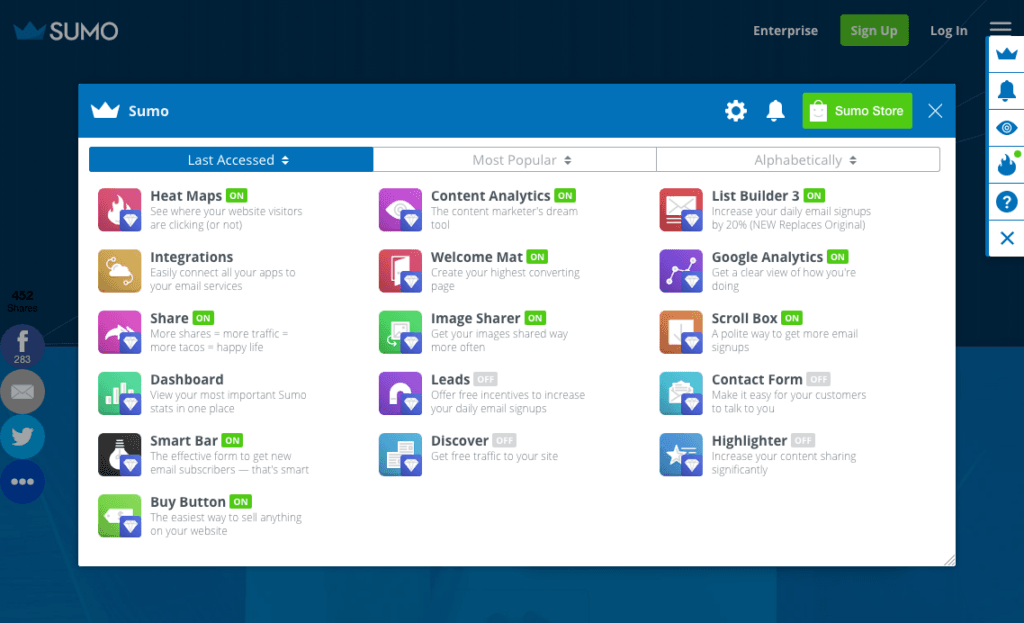Open the Scroll Box app icon
This screenshot has width=1024, height=623.
click(681, 332)
